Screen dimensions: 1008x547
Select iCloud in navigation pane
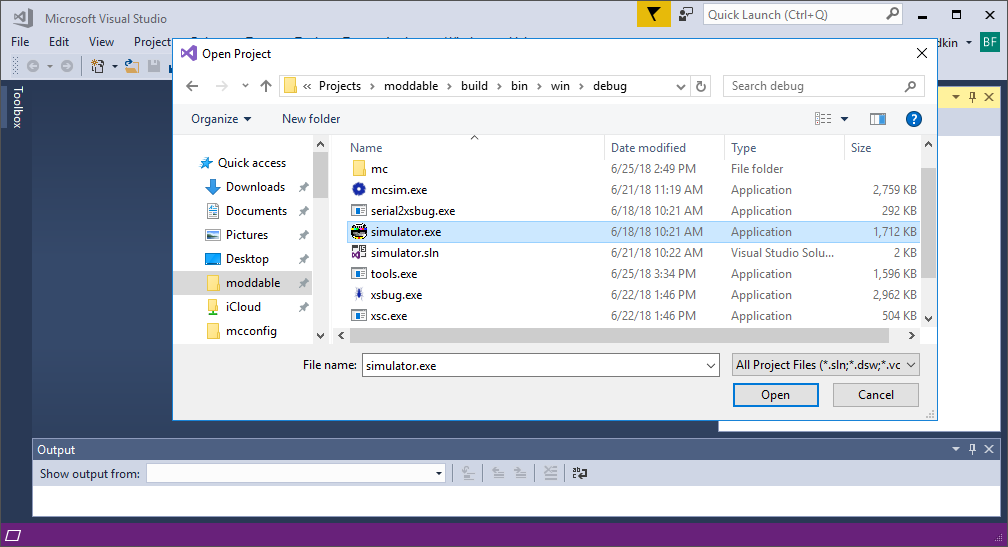tap(233, 307)
